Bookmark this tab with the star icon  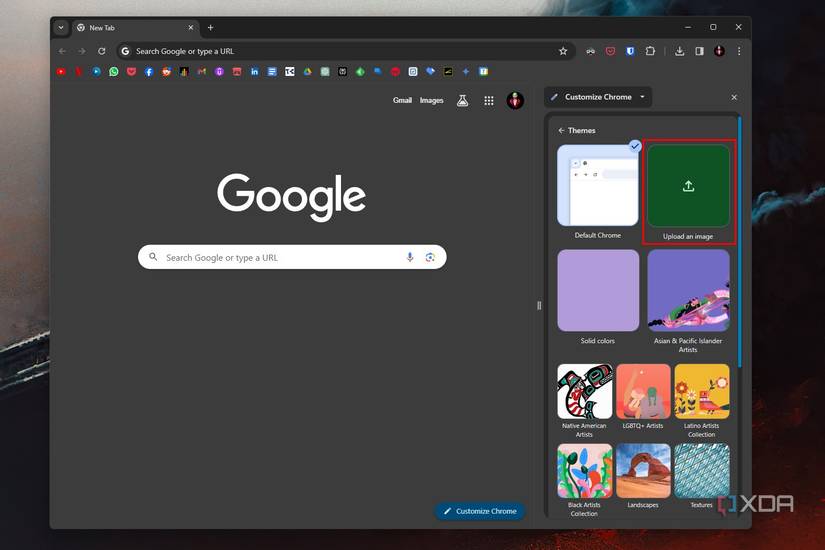[563, 51]
